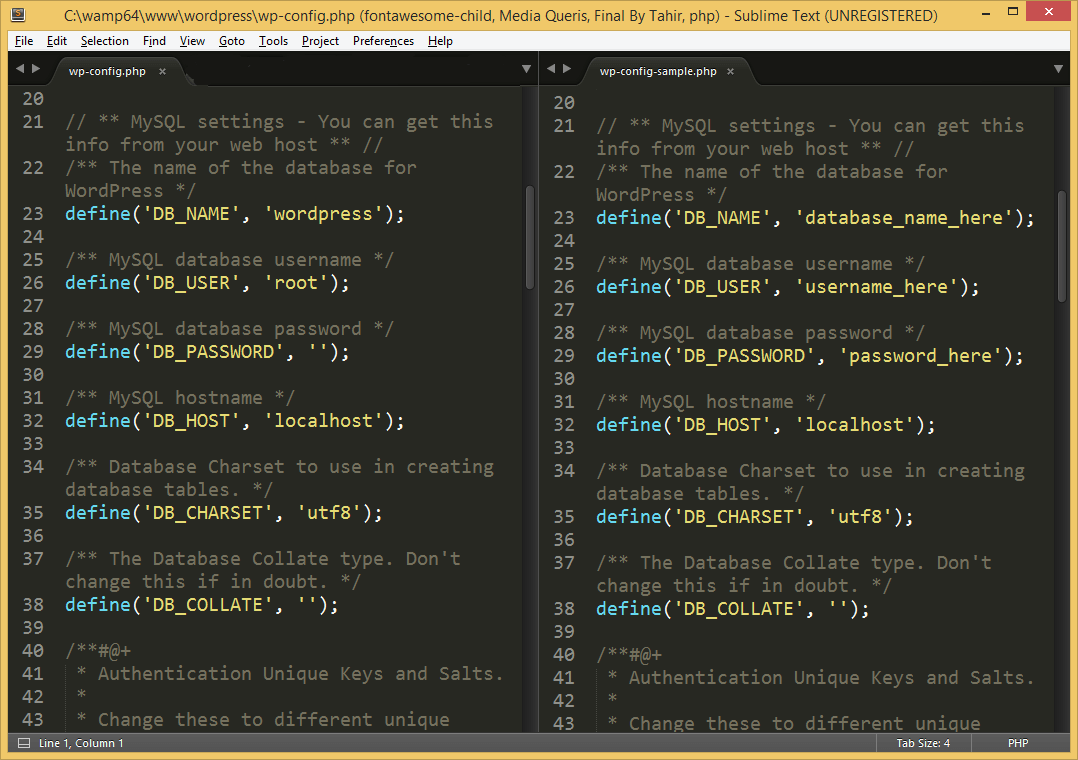
Task: Click previous tab arrow in left pane
Action: [x=19, y=69]
